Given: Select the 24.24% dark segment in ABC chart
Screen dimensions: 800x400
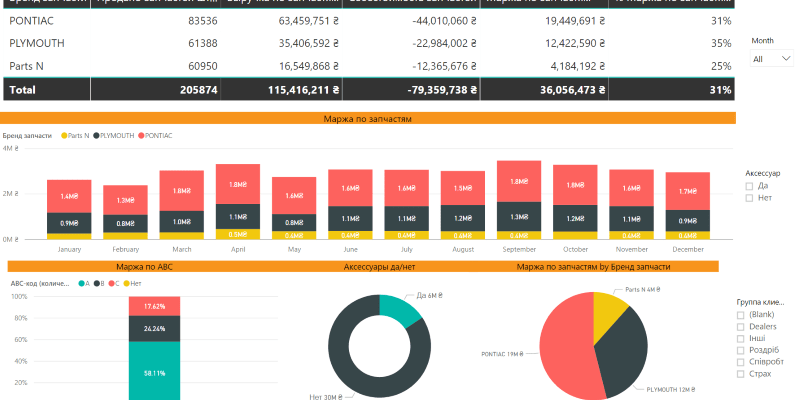Looking at the screenshot, I should pos(155,329).
